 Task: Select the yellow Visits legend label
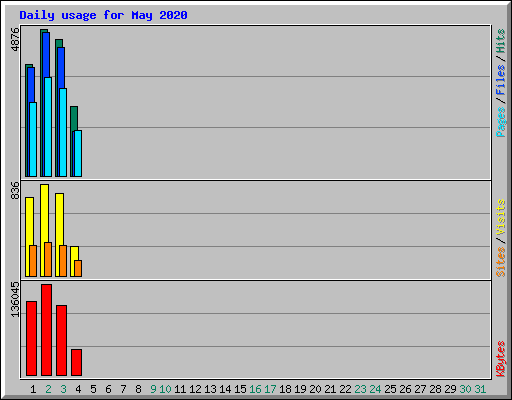click(x=500, y=218)
